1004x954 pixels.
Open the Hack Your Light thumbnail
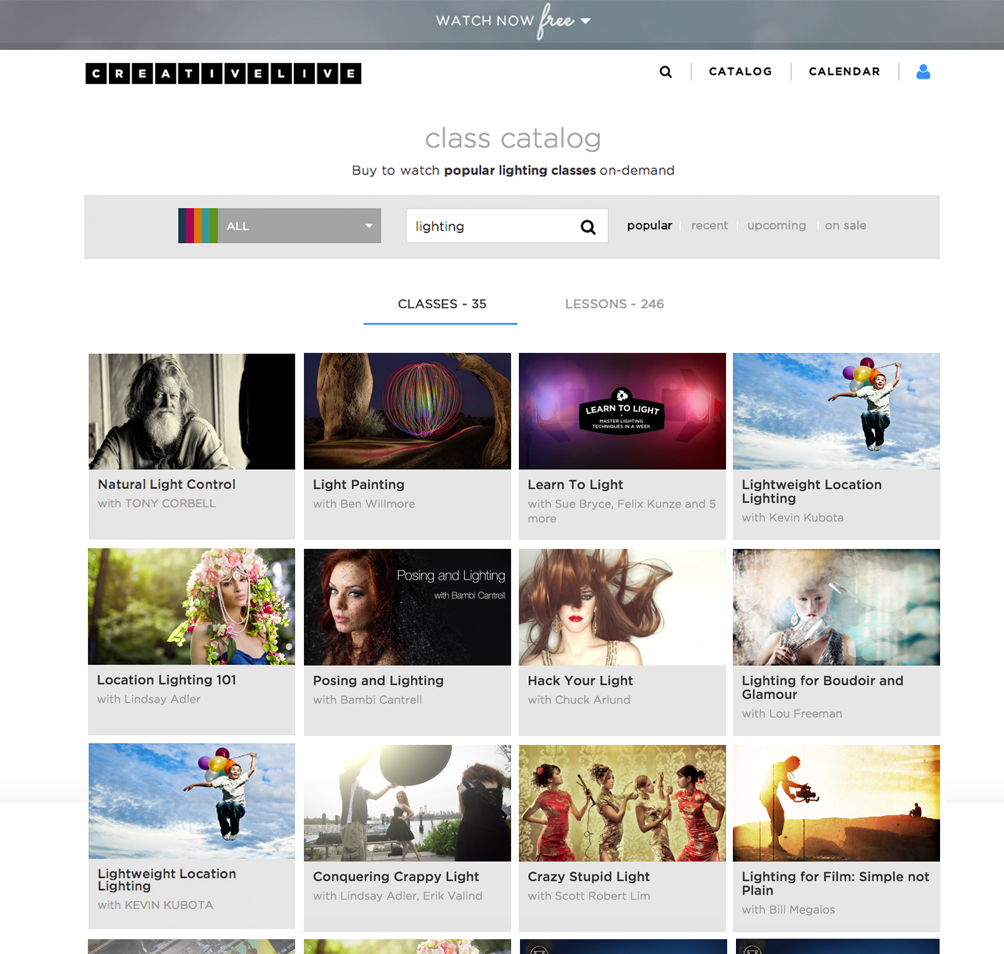click(x=622, y=607)
